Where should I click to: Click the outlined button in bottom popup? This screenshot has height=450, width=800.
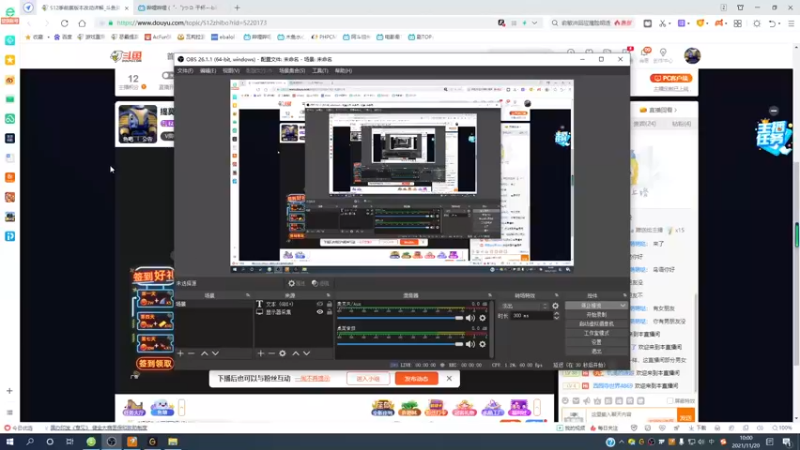pyautogui.click(x=368, y=379)
